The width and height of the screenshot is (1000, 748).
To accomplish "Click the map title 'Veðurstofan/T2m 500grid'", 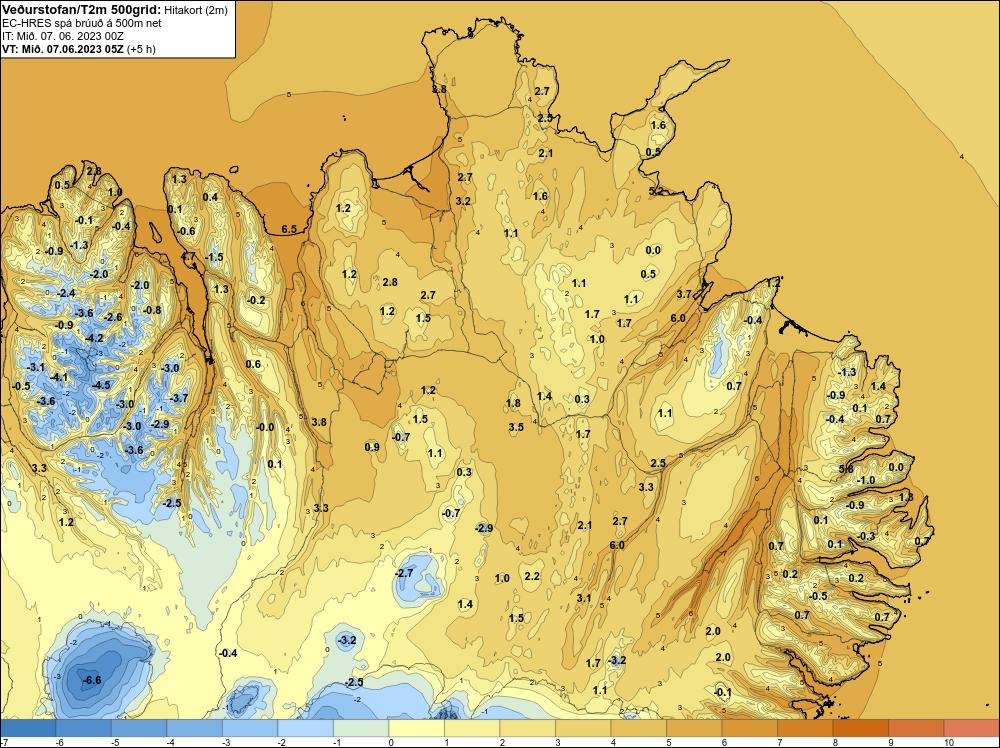I will pyautogui.click(x=81, y=9).
